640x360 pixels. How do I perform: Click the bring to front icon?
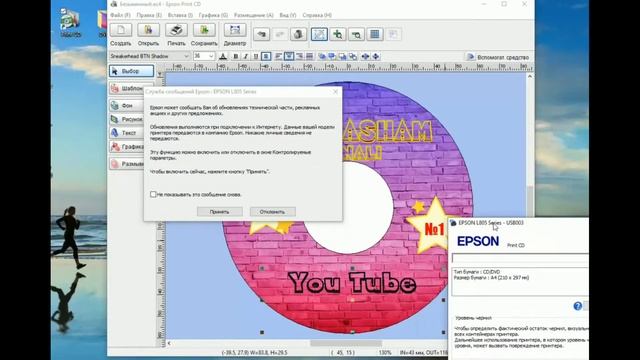(322, 56)
